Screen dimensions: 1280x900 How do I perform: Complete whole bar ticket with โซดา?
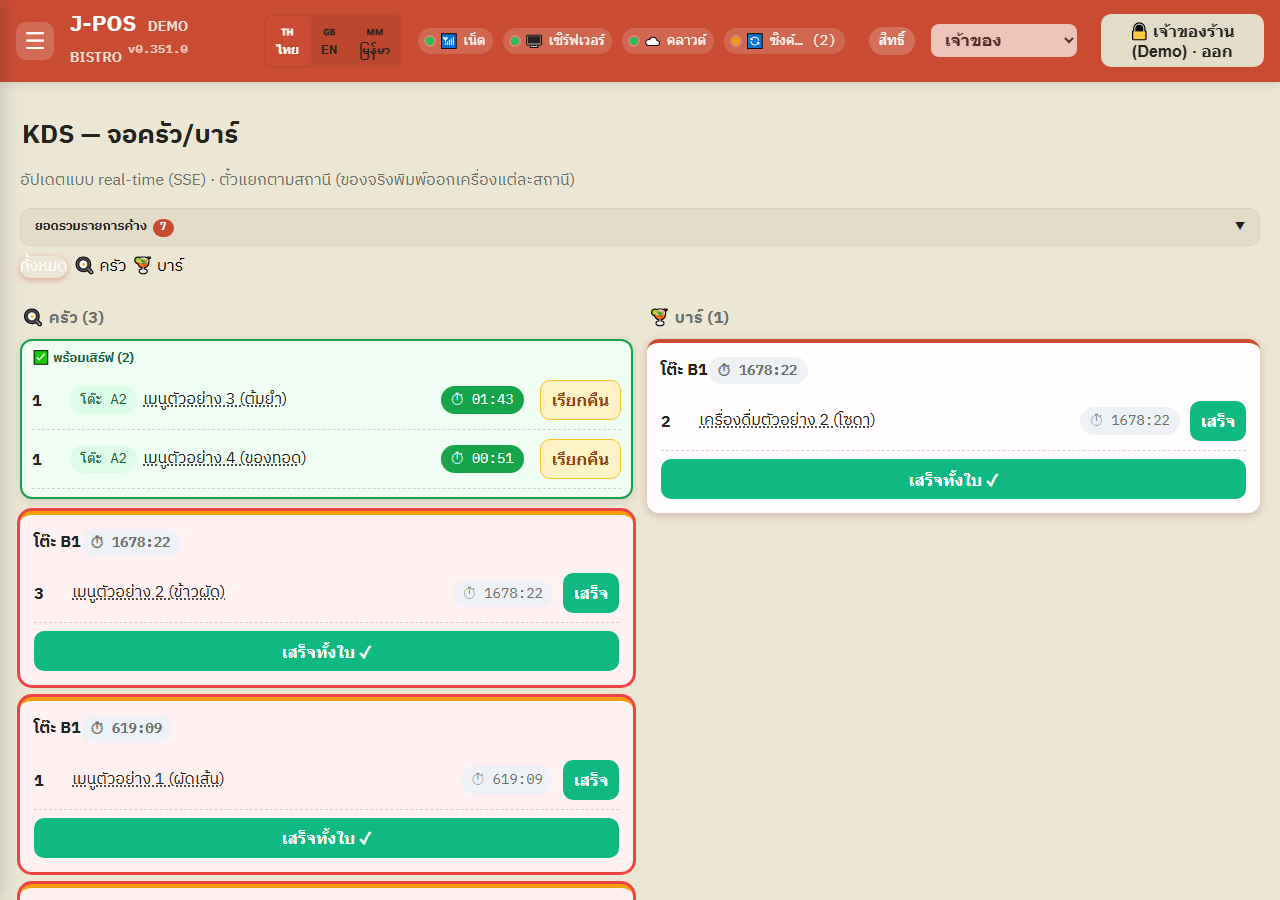point(953,479)
